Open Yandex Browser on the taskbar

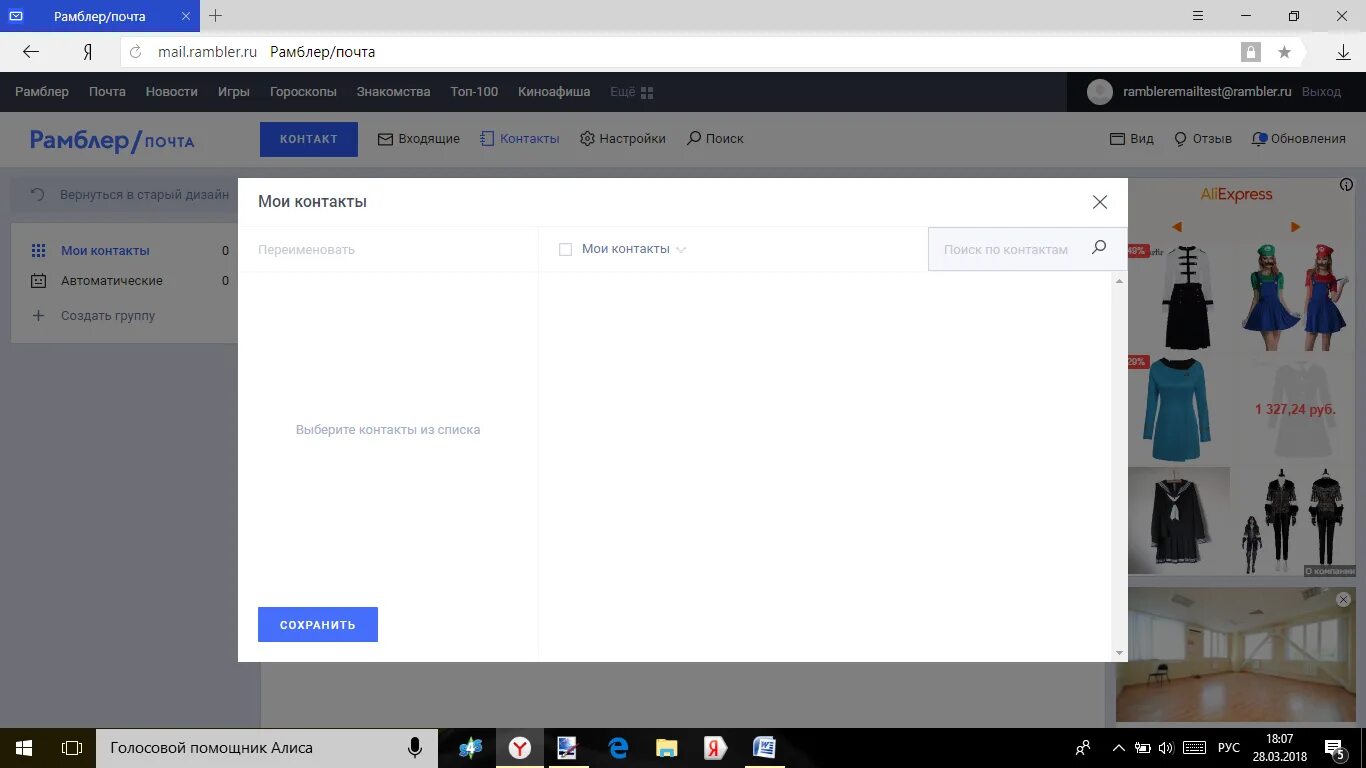point(520,748)
